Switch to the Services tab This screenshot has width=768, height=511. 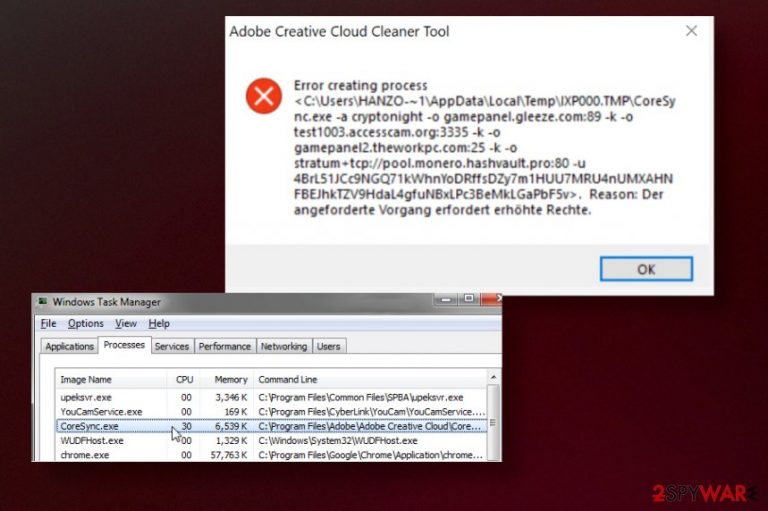(x=172, y=346)
